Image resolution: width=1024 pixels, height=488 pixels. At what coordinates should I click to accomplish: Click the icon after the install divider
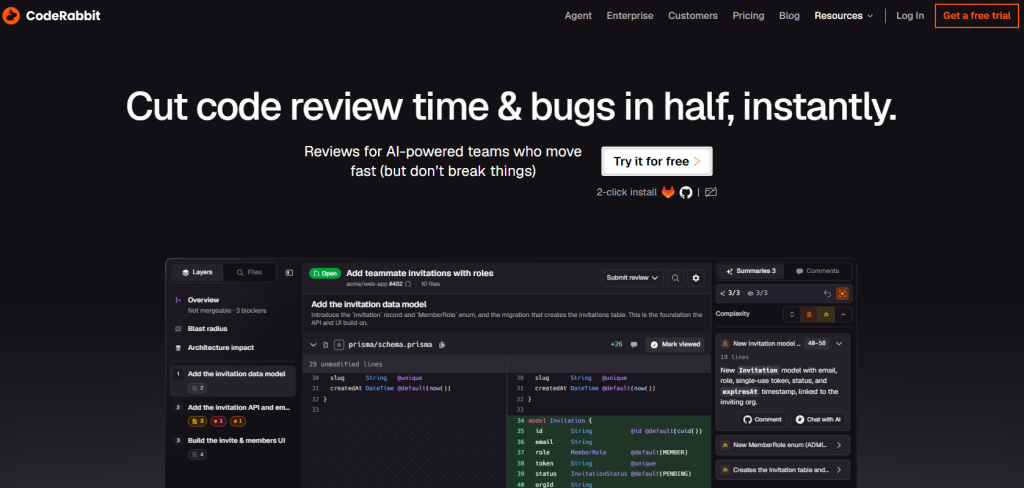click(711, 193)
